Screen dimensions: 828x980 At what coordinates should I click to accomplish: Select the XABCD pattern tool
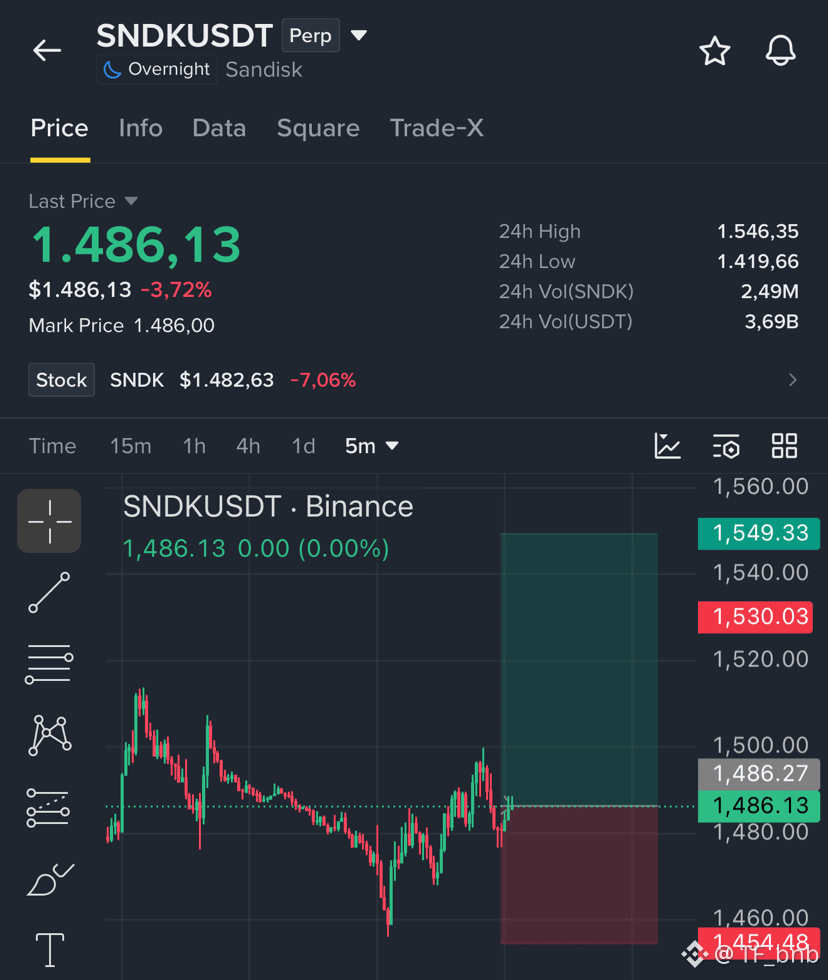coord(49,736)
